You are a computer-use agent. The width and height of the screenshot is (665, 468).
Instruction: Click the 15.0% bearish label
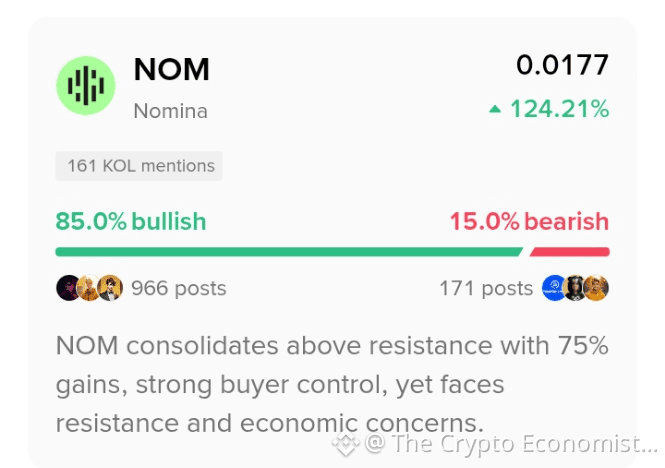pos(529,221)
